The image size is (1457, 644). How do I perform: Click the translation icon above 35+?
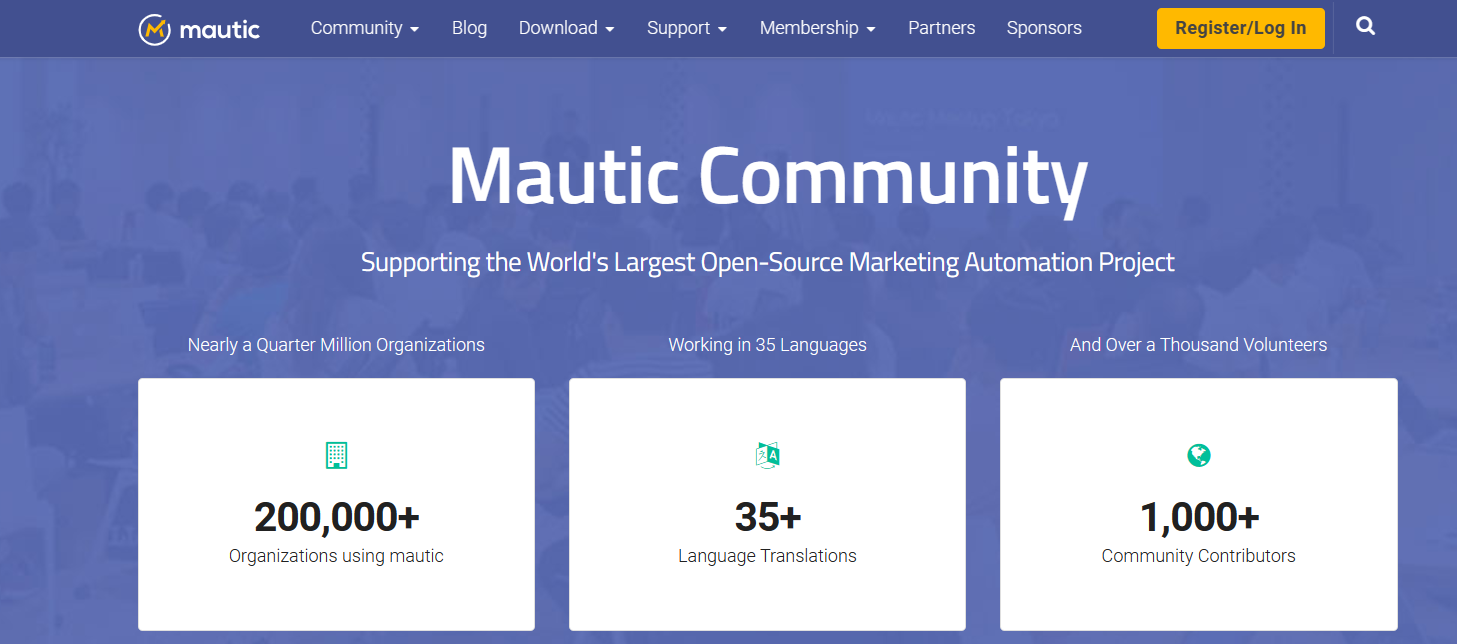click(x=767, y=455)
